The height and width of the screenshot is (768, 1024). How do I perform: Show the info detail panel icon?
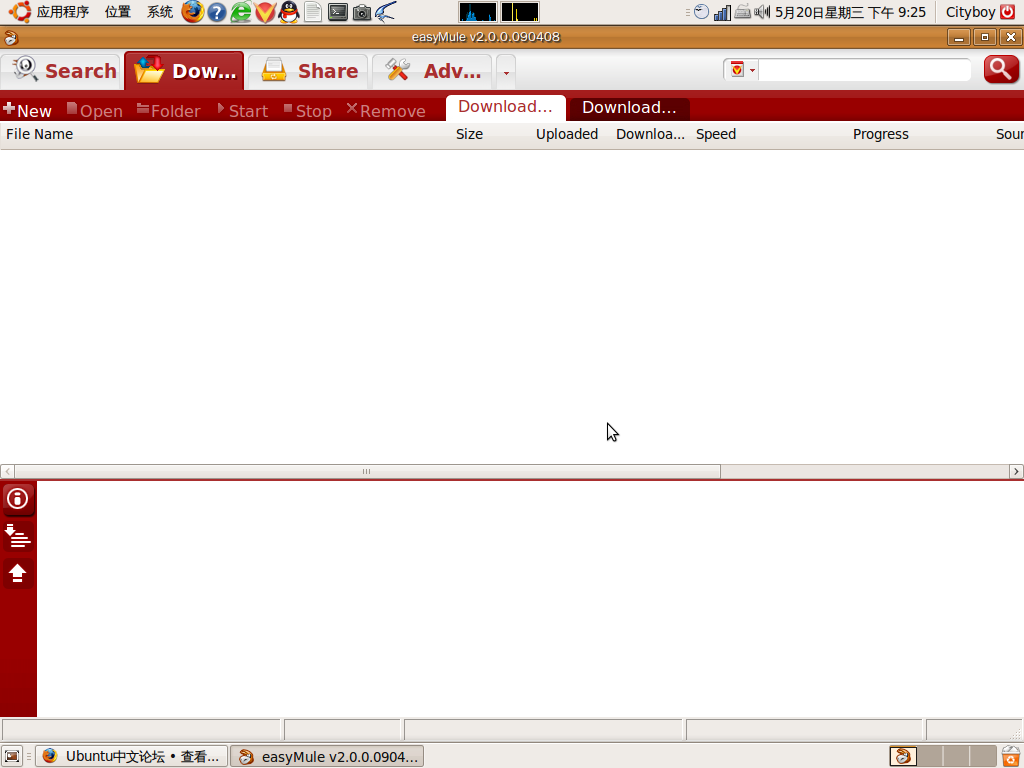click(18, 499)
